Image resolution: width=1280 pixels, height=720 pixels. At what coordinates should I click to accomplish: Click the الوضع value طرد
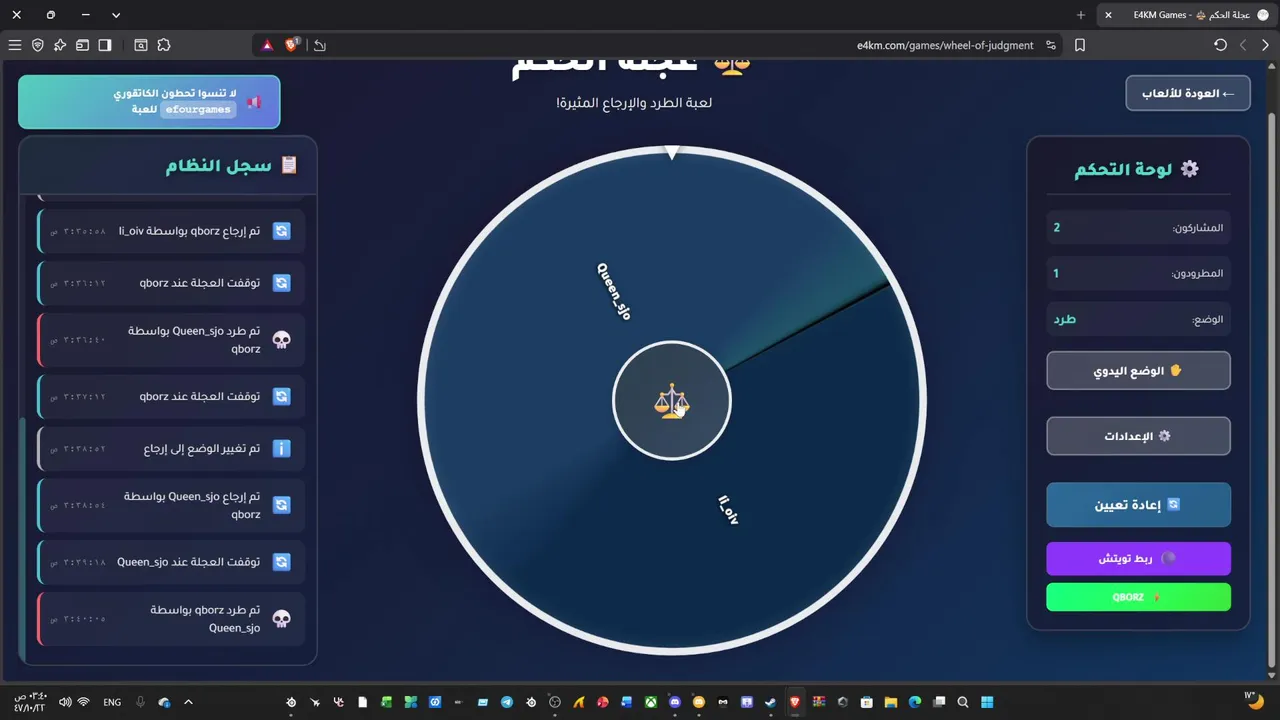[1064, 320]
